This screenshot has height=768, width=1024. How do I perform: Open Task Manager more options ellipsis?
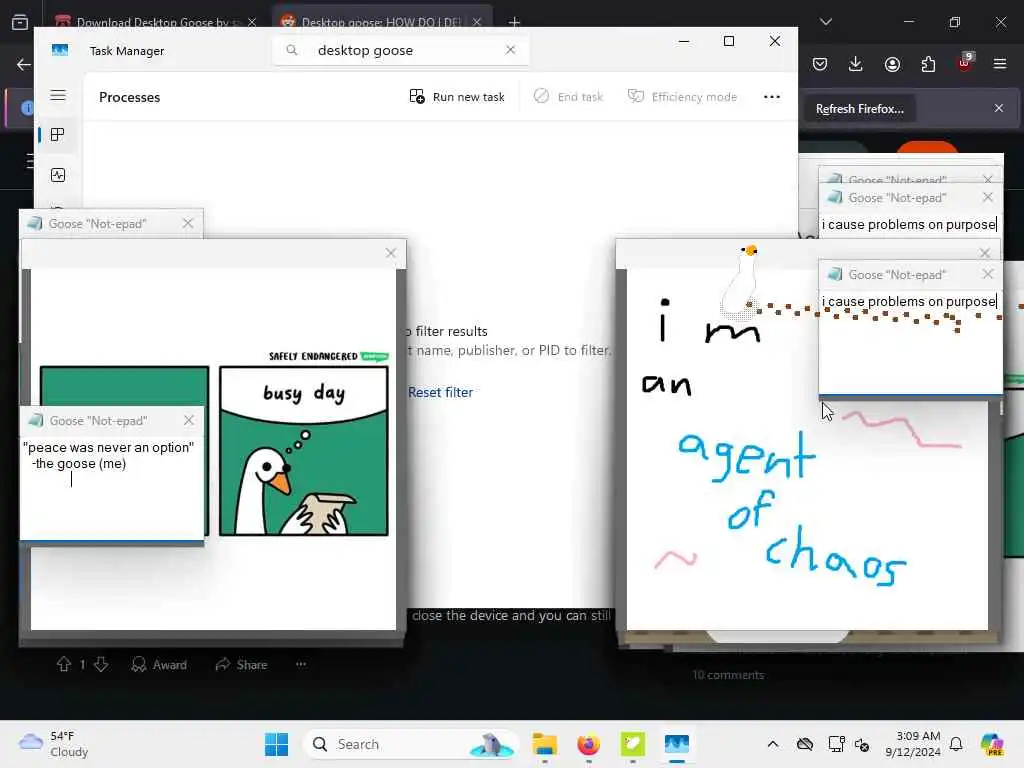772,97
